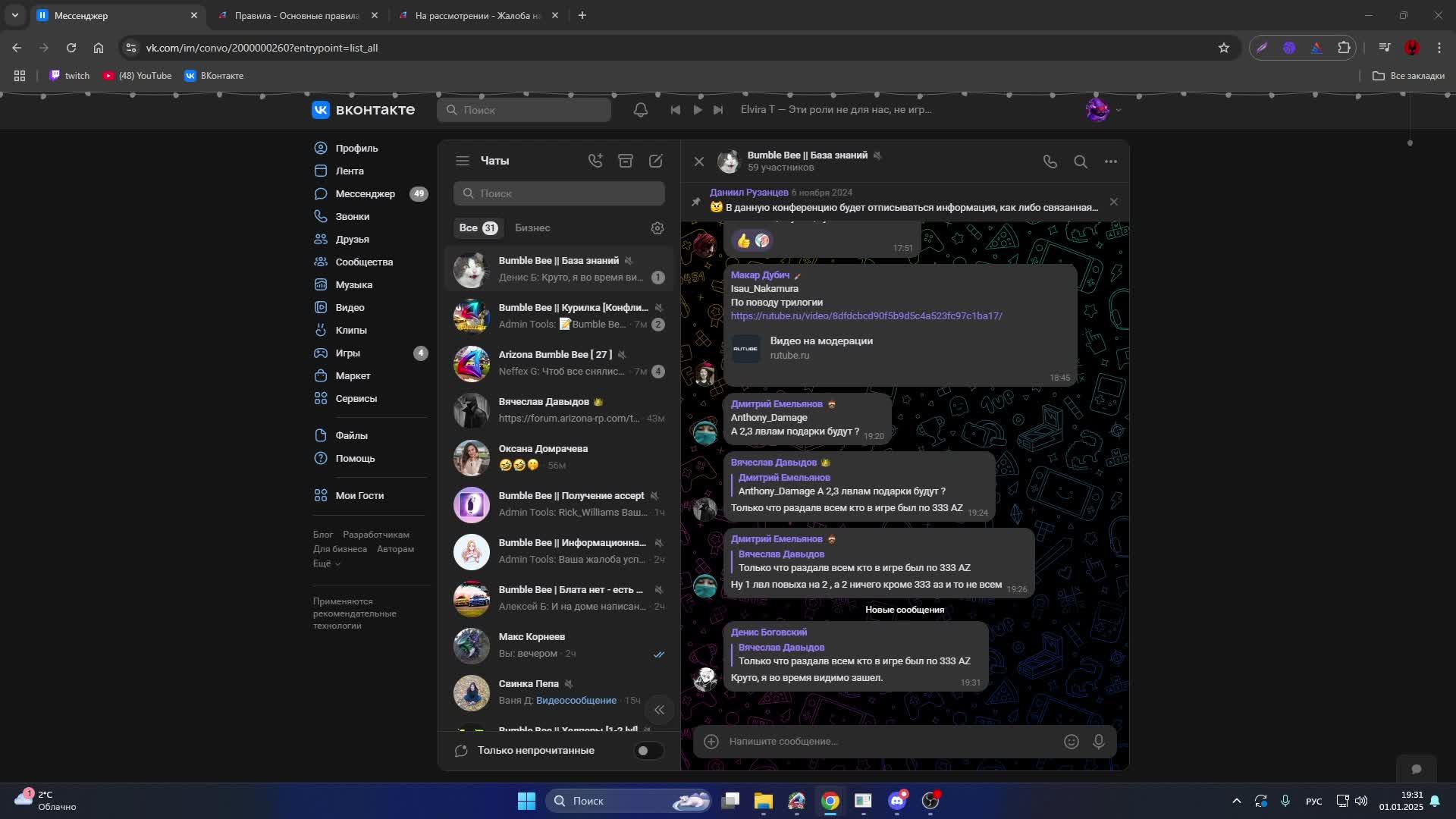
Task: Compose a new chat message icon
Action: (656, 161)
